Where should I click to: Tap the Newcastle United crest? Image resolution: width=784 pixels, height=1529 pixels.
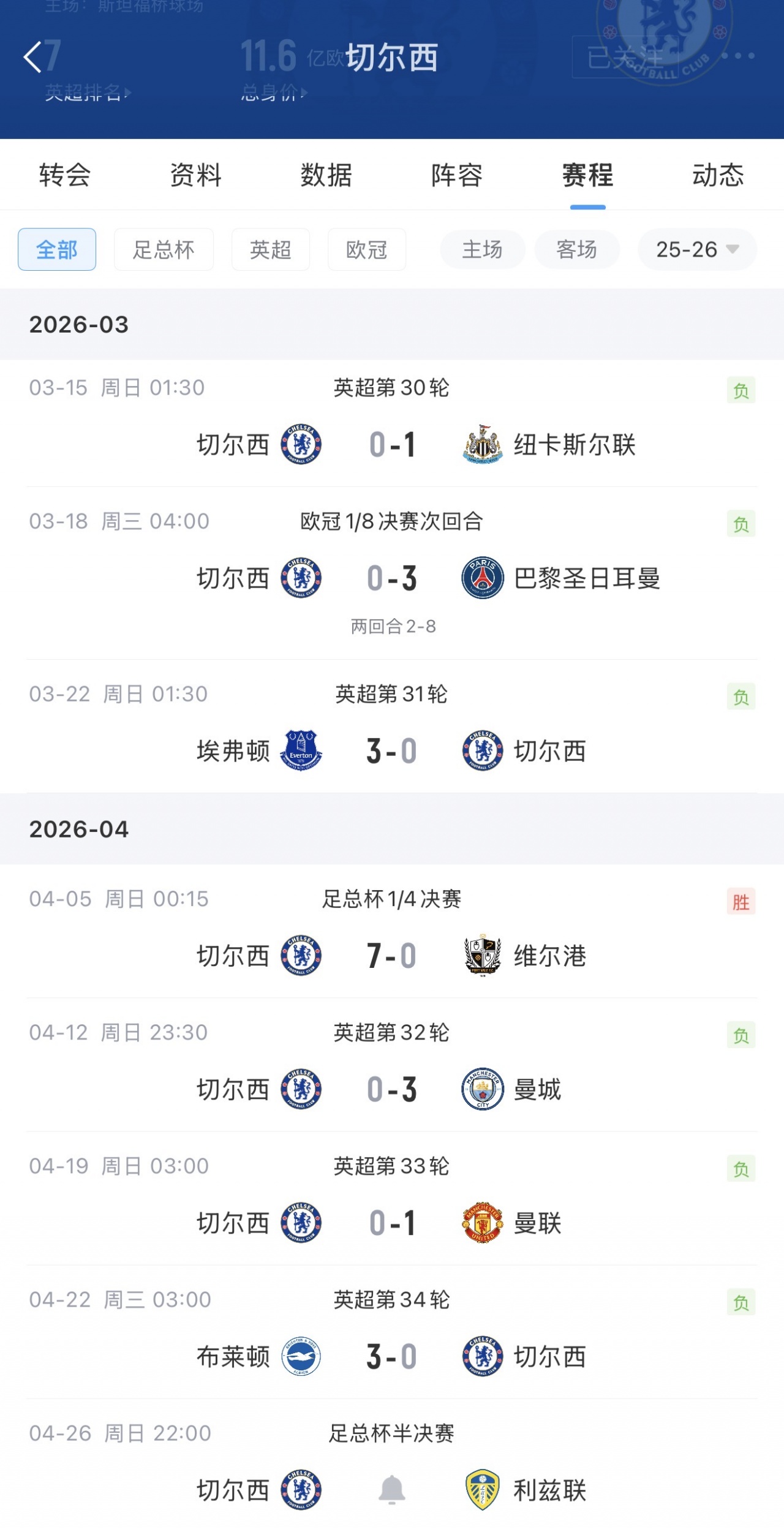[x=483, y=444]
